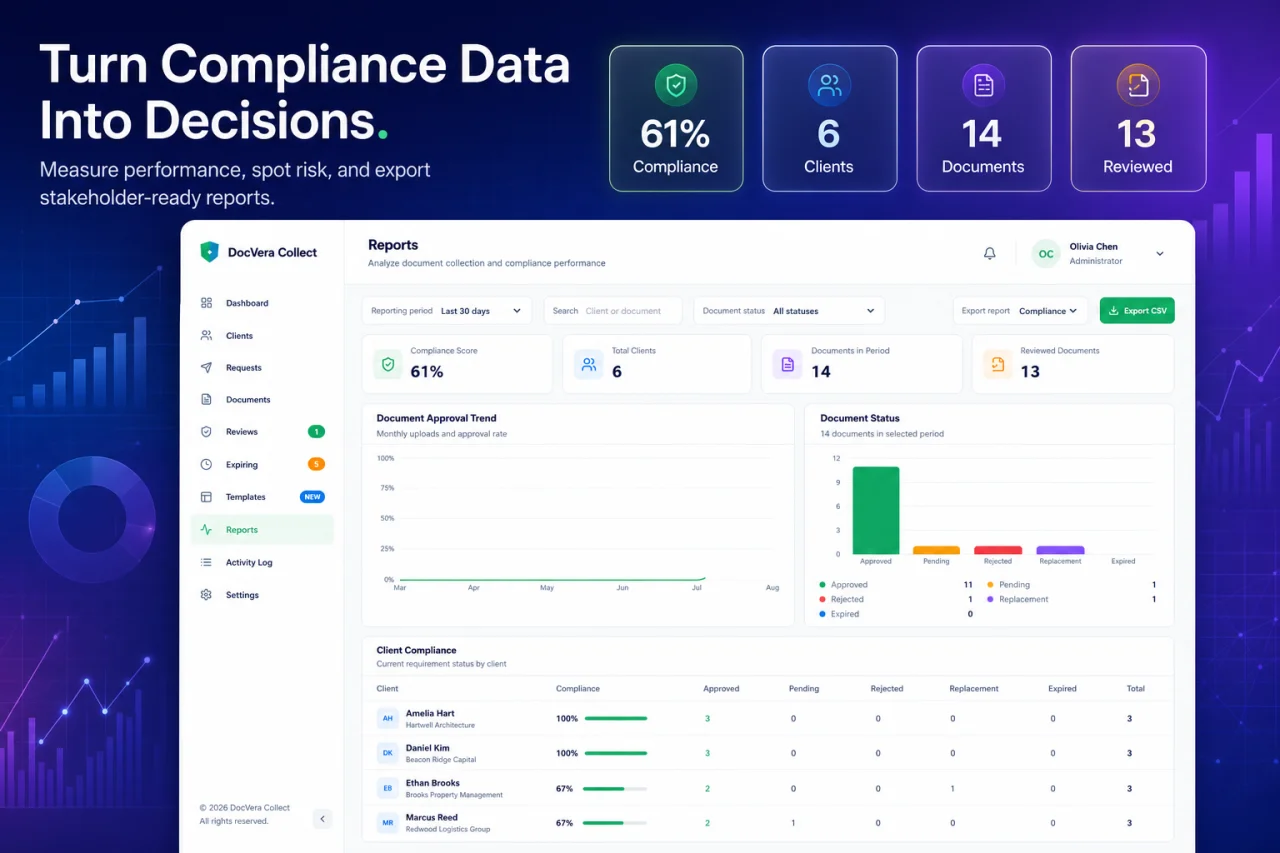Image resolution: width=1280 pixels, height=853 pixels.
Task: Click the purple Replacement bar in chart
Action: [1060, 550]
